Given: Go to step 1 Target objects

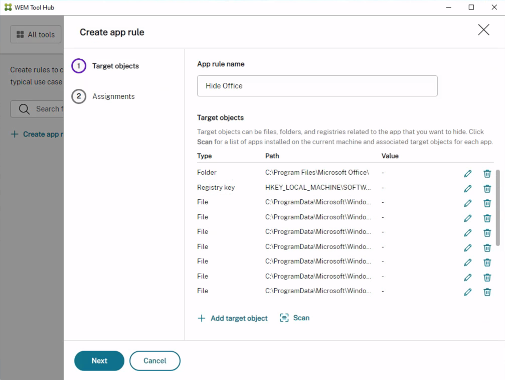Looking at the screenshot, I should tap(105, 66).
